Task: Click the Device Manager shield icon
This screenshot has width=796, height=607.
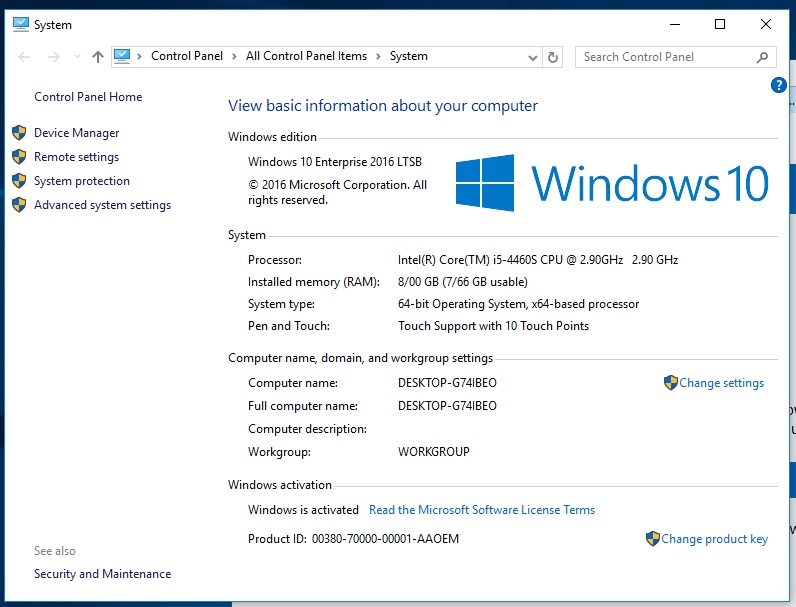Action: (x=19, y=132)
